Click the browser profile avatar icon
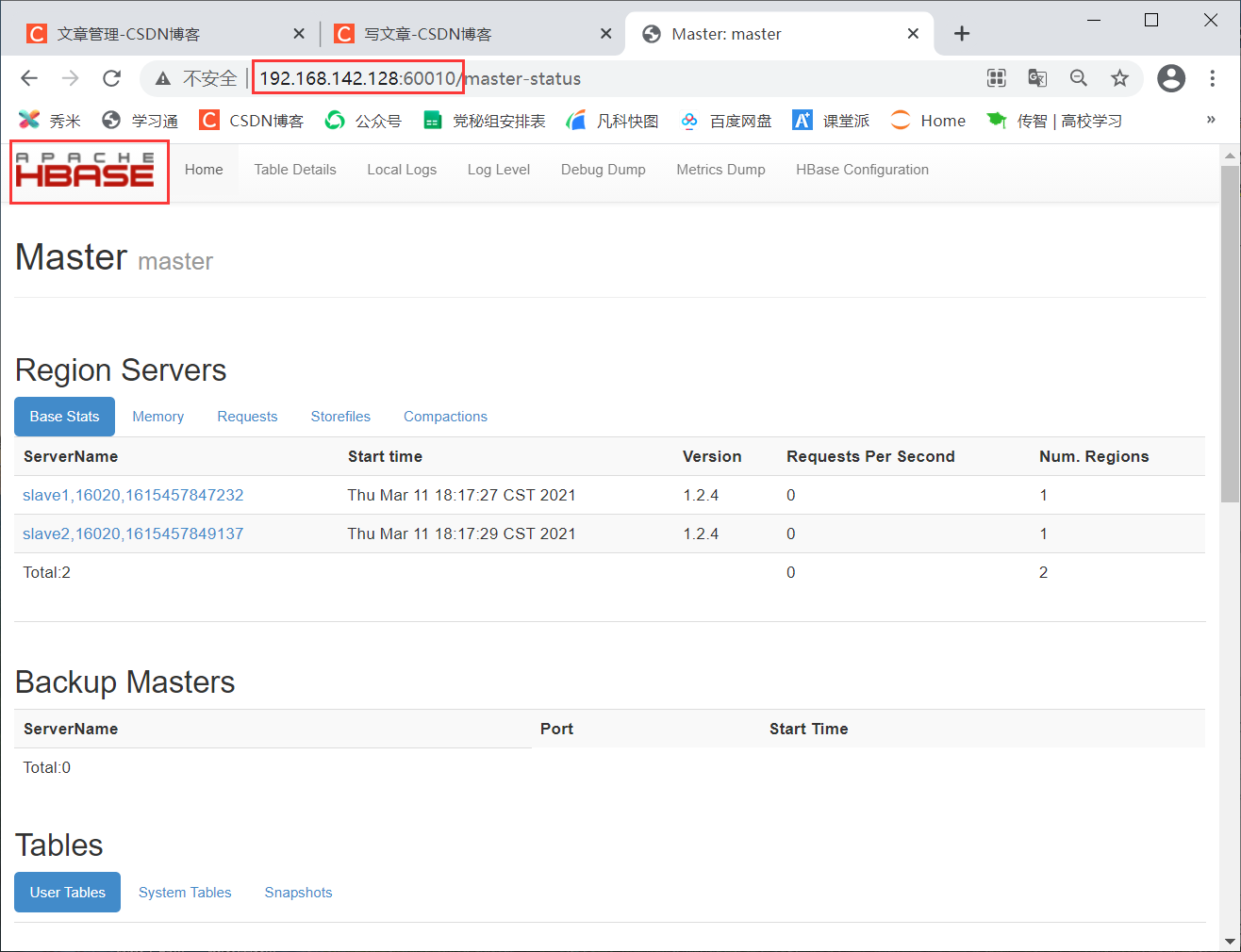 pos(1170,78)
